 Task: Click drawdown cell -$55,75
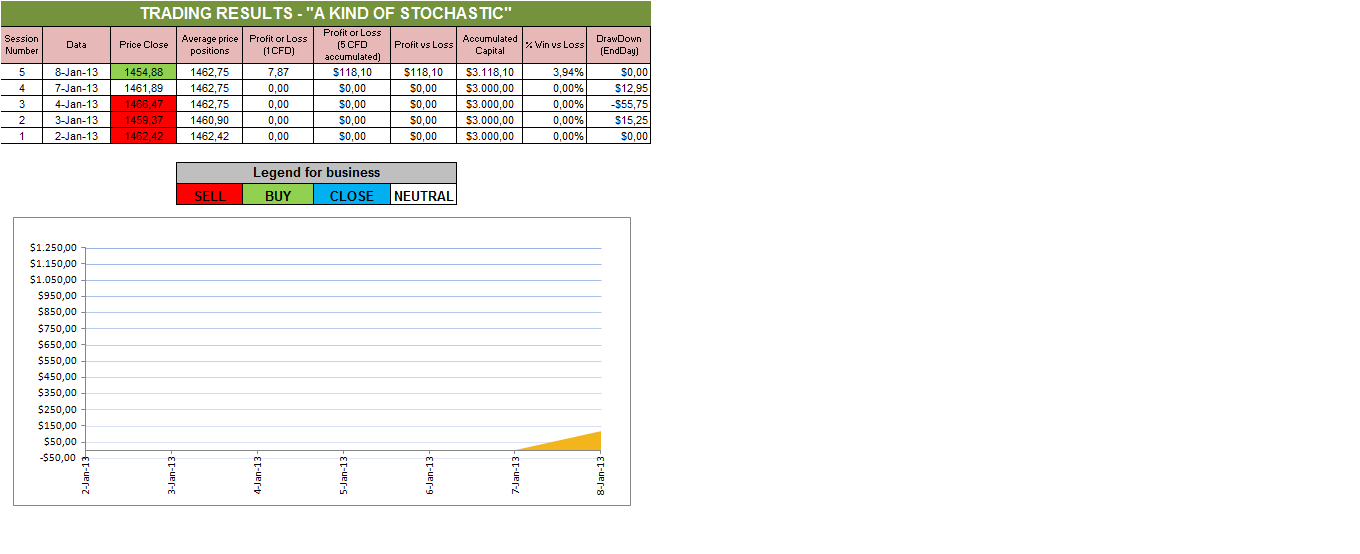(619, 104)
